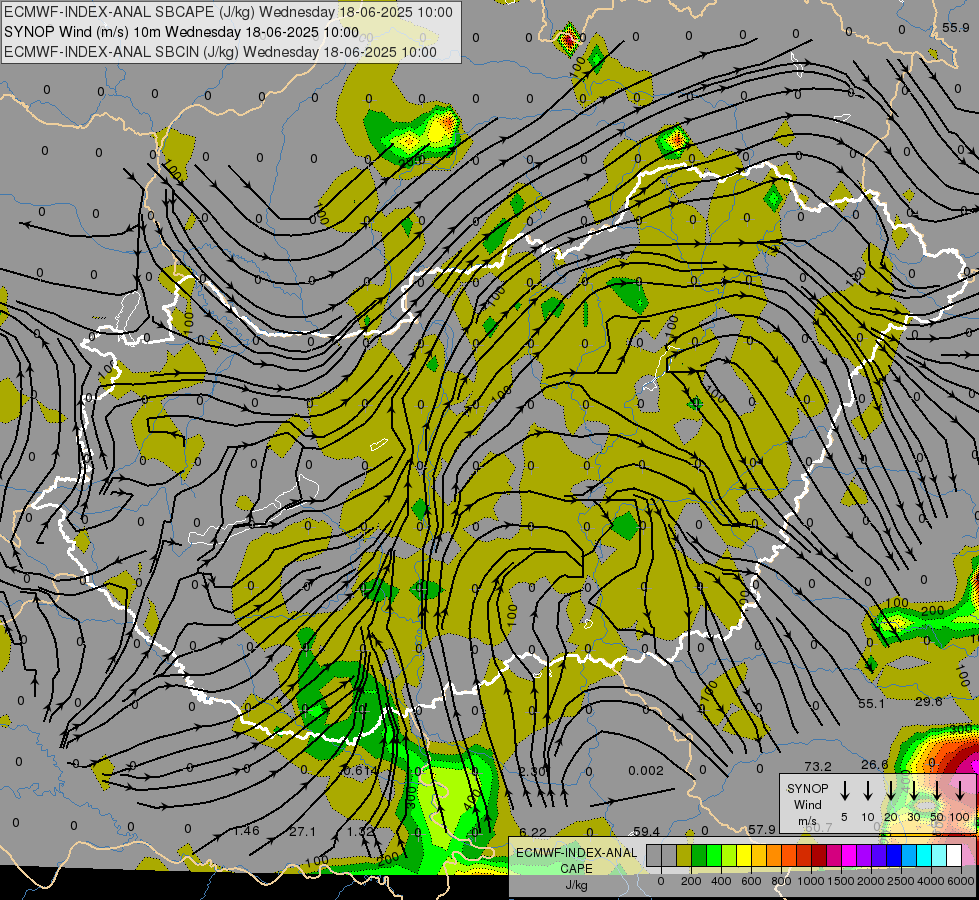Click the 100 m/s wind arrow in legend

960,790
